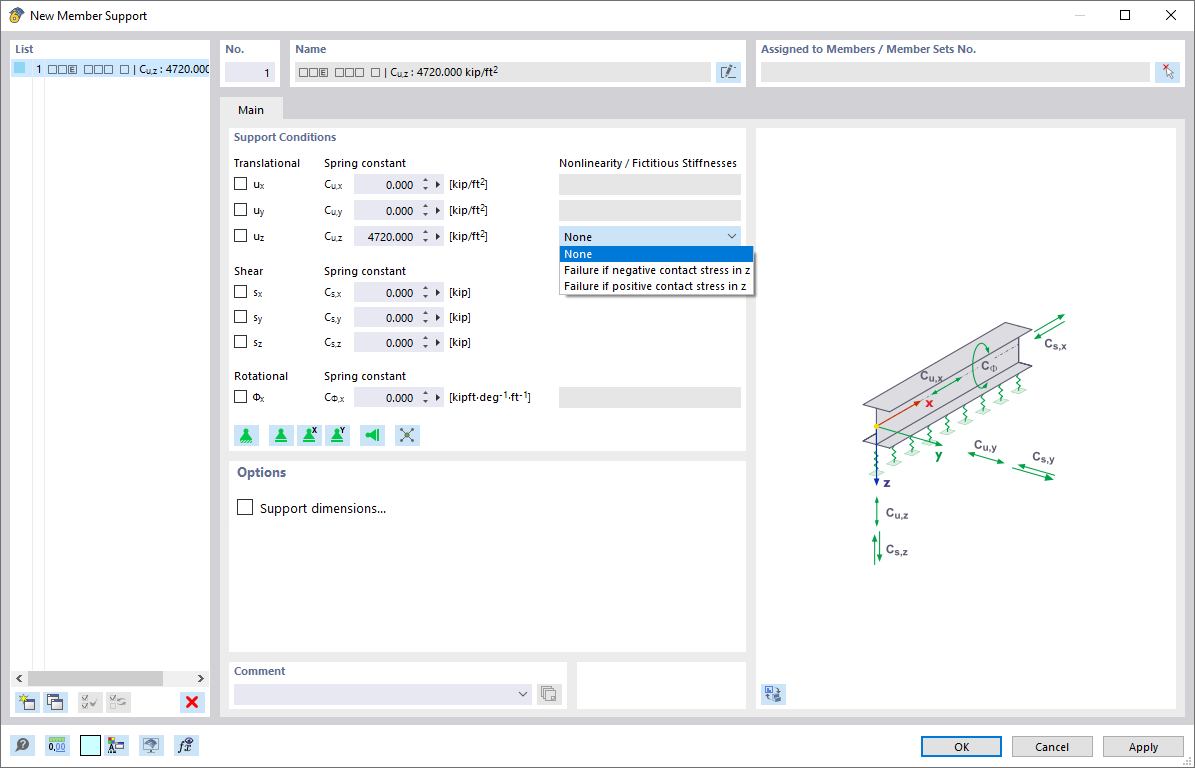Apply the second green hinged support preset
1195x768 pixels.
point(281,435)
